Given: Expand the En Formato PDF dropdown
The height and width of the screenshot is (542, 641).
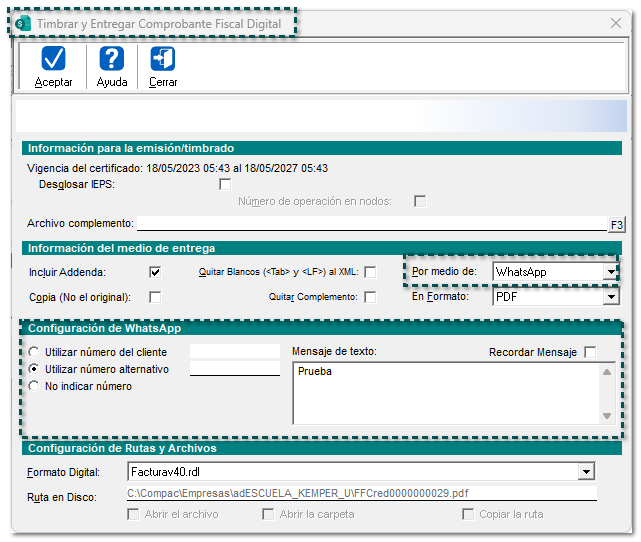Looking at the screenshot, I should pyautogui.click(x=610, y=297).
